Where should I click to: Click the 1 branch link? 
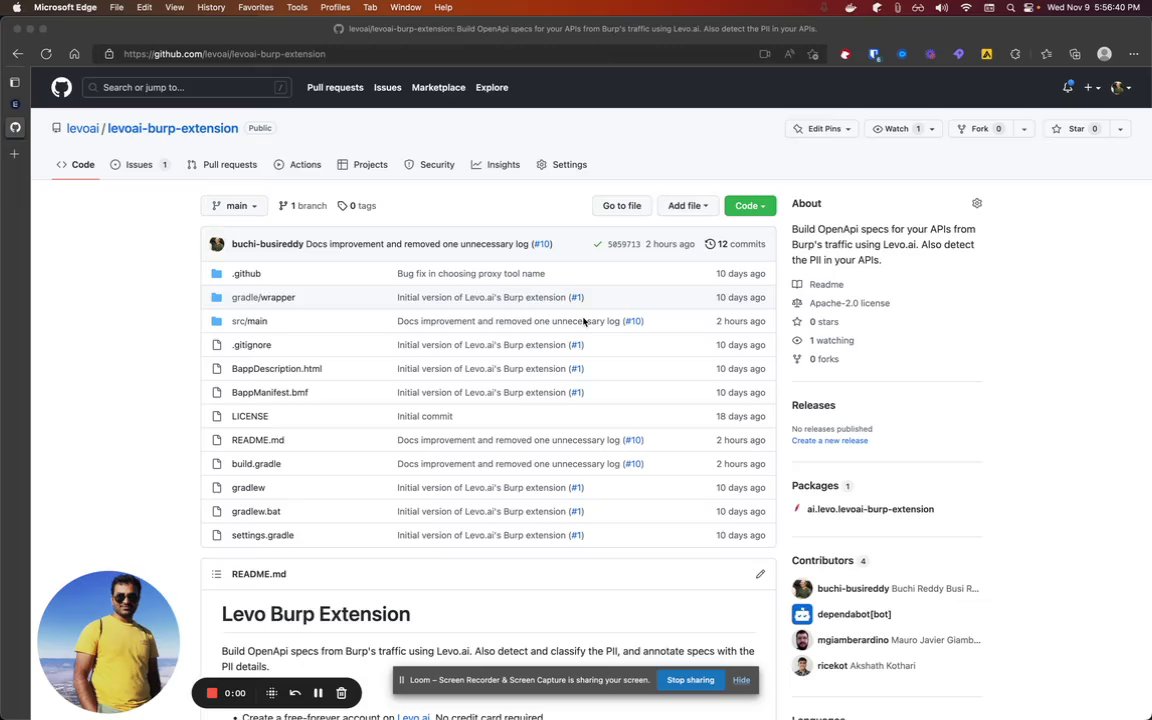(303, 206)
